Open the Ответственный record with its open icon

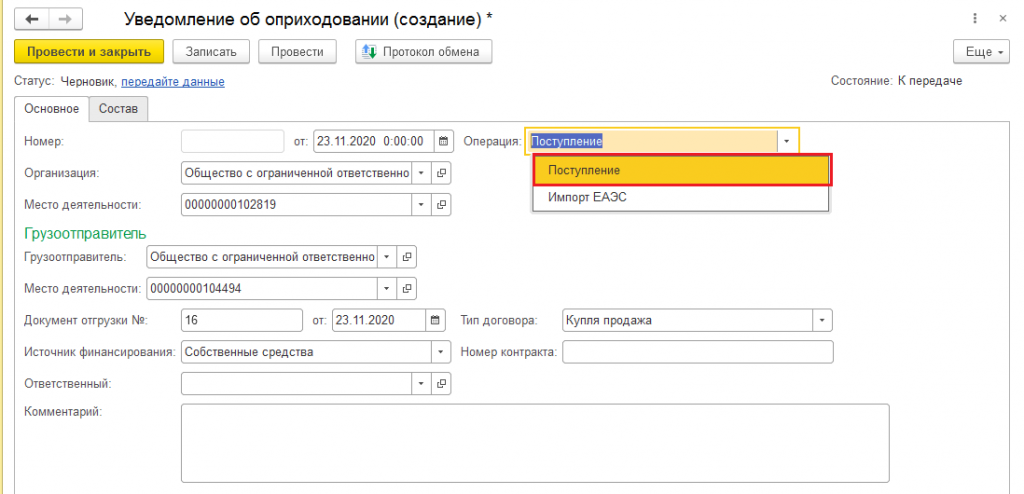coord(441,384)
